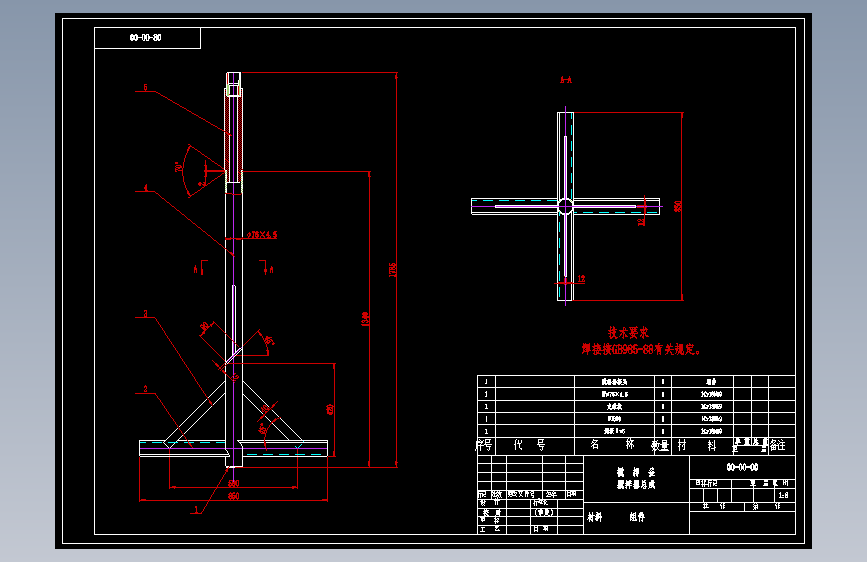The width and height of the screenshot is (867, 562).
Task: Click the GB985-88 welding note text
Action: (x=641, y=350)
